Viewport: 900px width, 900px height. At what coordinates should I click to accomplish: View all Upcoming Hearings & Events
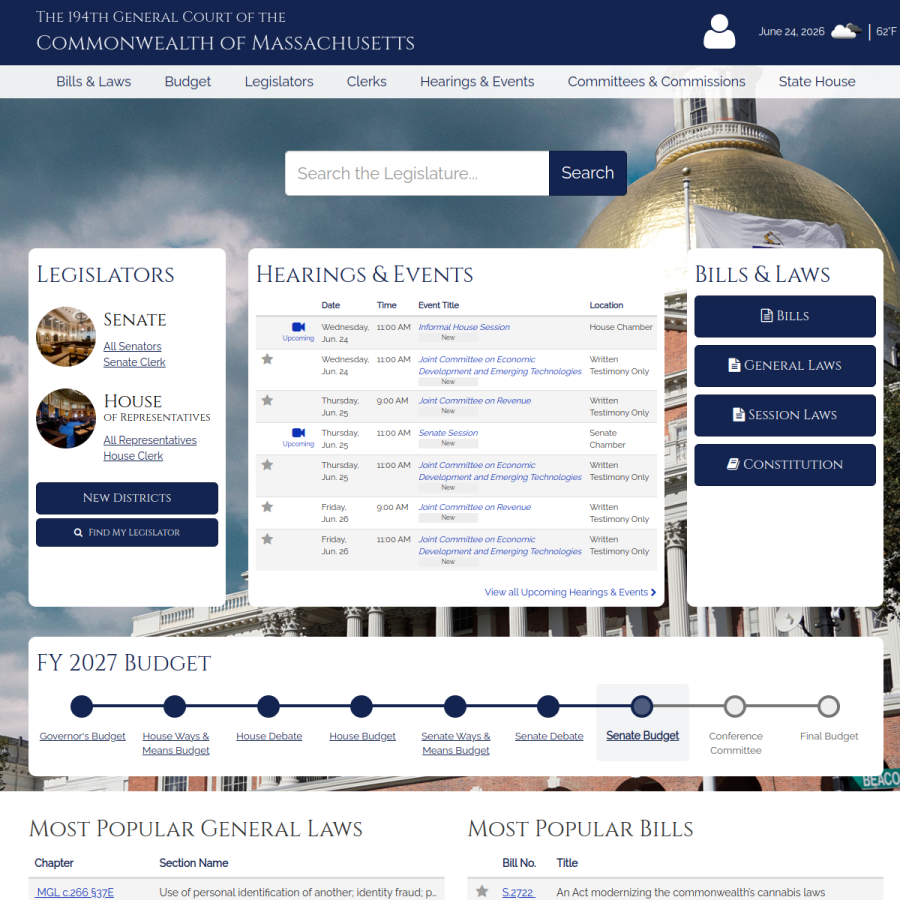(570, 592)
